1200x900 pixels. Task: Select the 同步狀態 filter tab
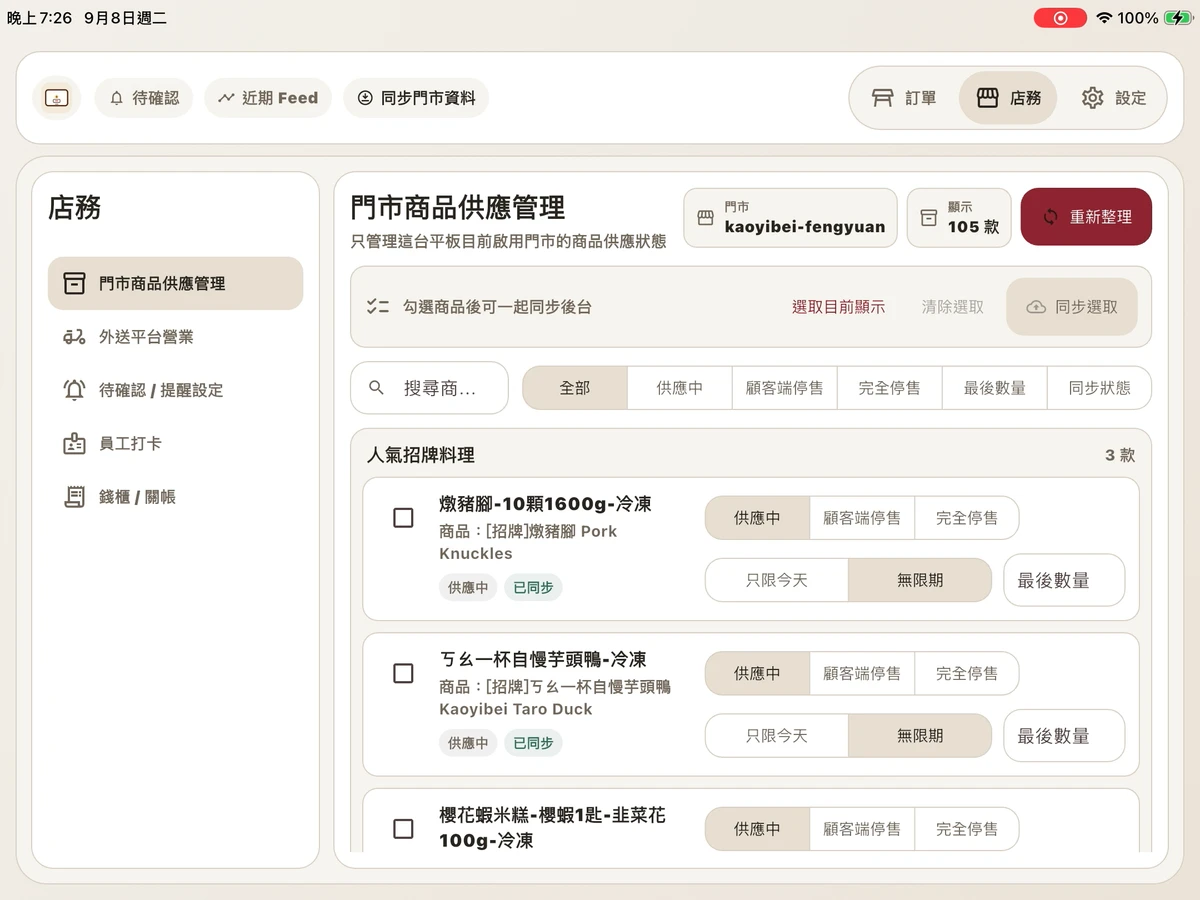click(x=1100, y=388)
